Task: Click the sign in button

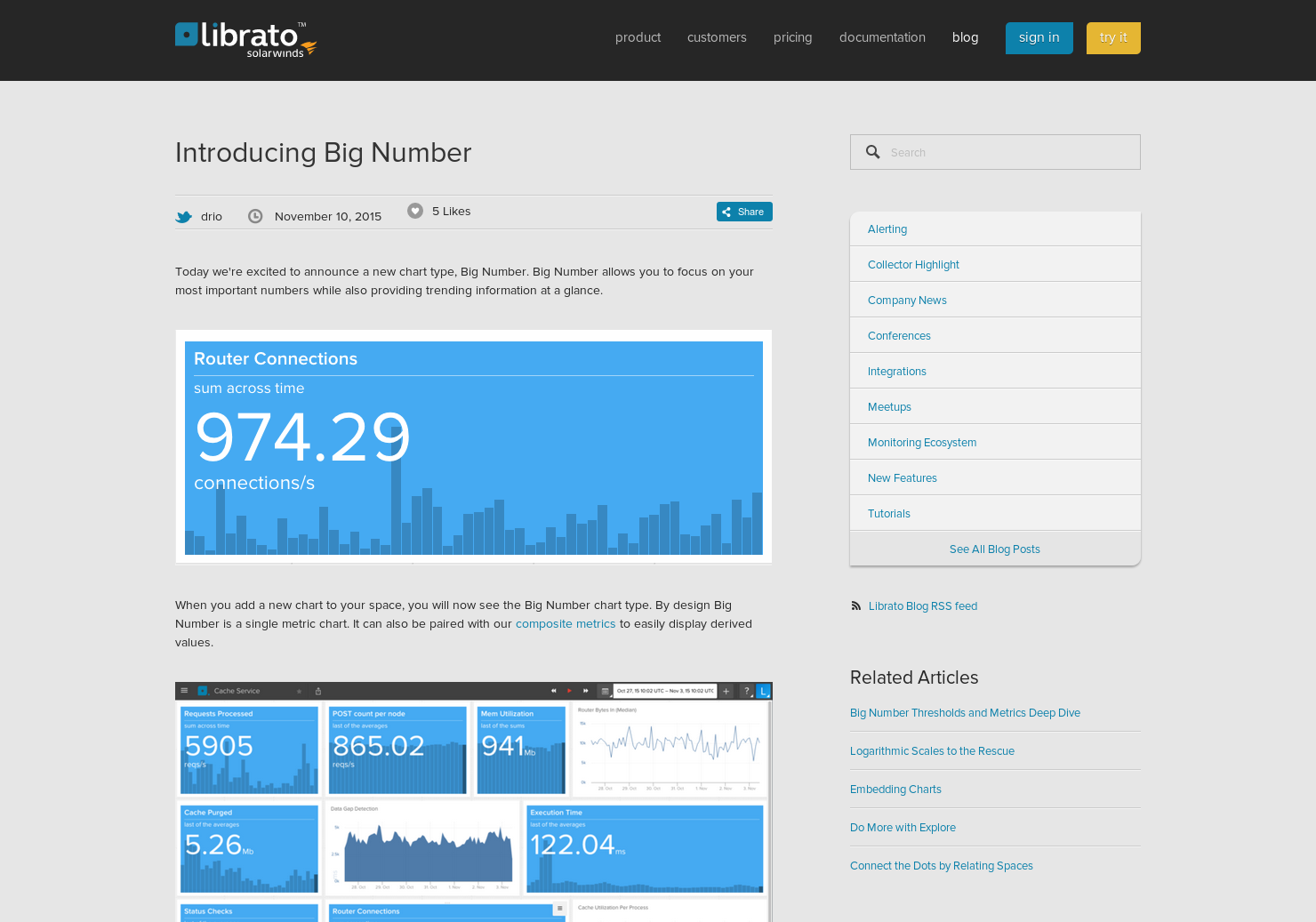Action: tap(1039, 37)
